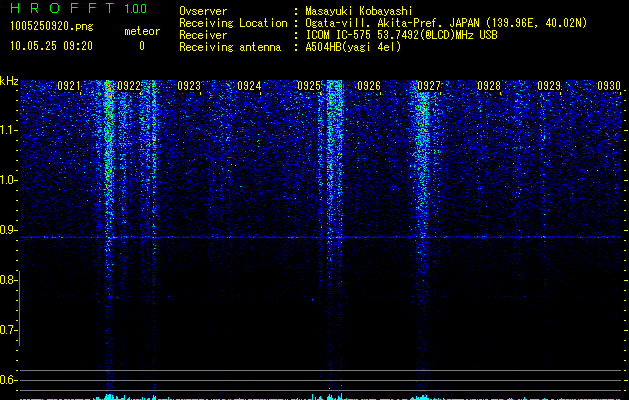Click the 0925 time marker
This screenshot has width=629, height=400.
pyautogui.click(x=309, y=86)
